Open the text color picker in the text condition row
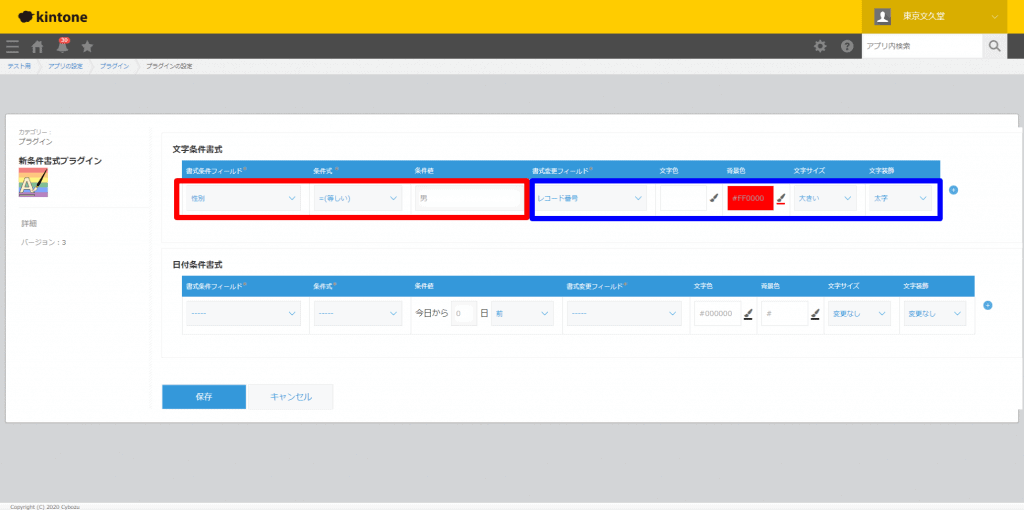This screenshot has width=1024, height=510. coord(714,198)
